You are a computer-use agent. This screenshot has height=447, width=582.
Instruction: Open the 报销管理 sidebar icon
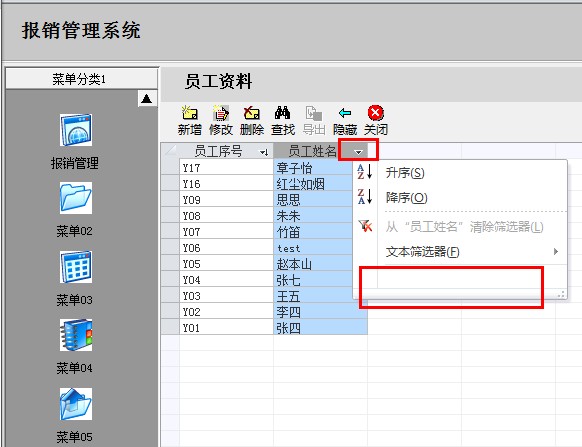tap(76, 130)
